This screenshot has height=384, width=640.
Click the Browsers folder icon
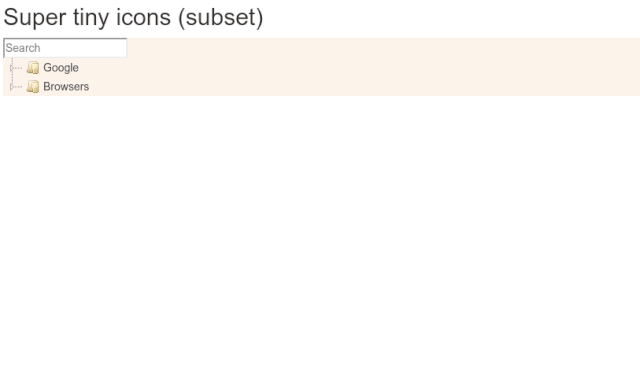click(x=33, y=87)
